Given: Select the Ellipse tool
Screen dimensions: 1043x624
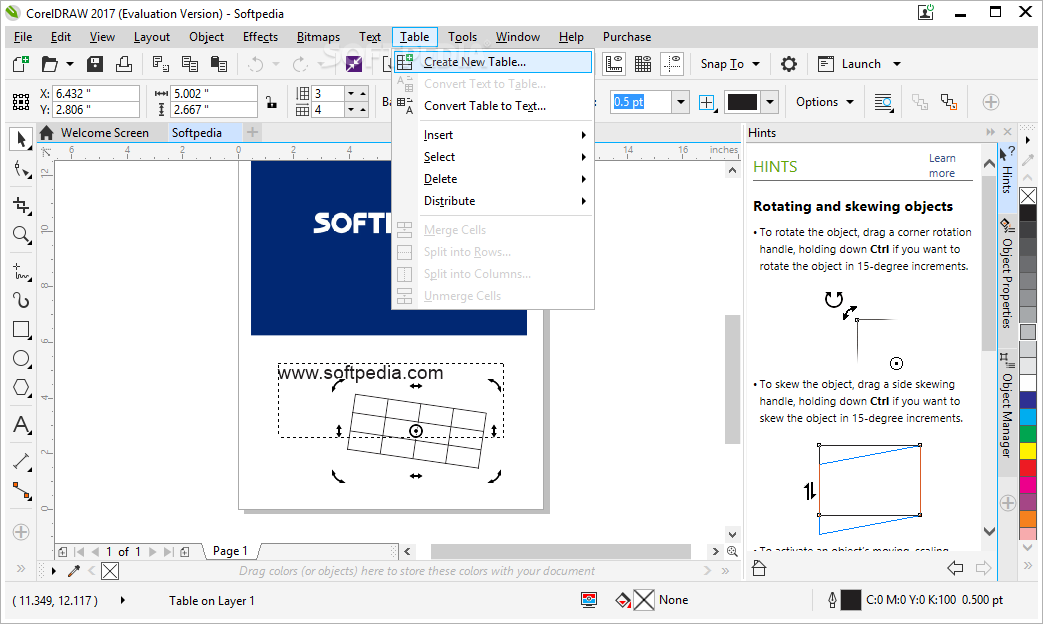Looking at the screenshot, I should 21,359.
